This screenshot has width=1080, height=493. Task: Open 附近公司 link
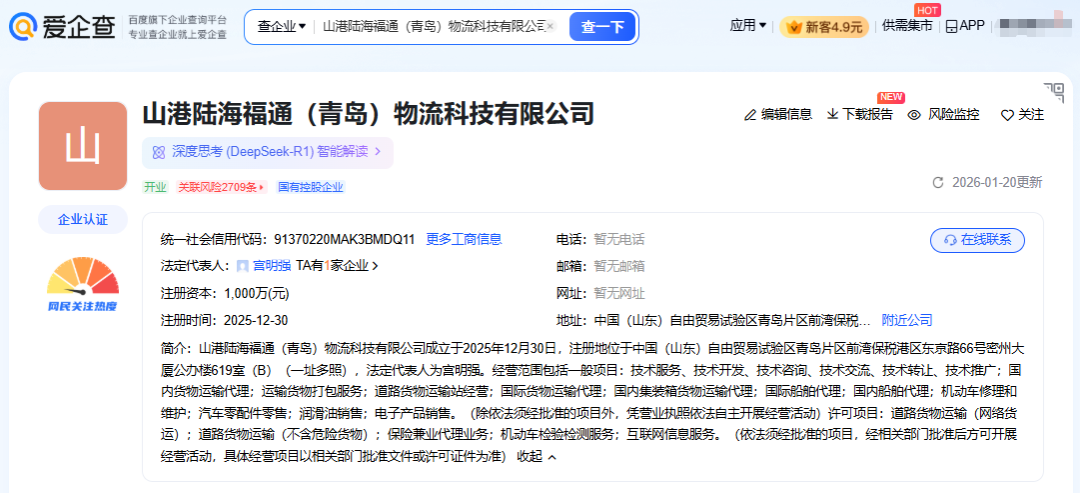(907, 320)
